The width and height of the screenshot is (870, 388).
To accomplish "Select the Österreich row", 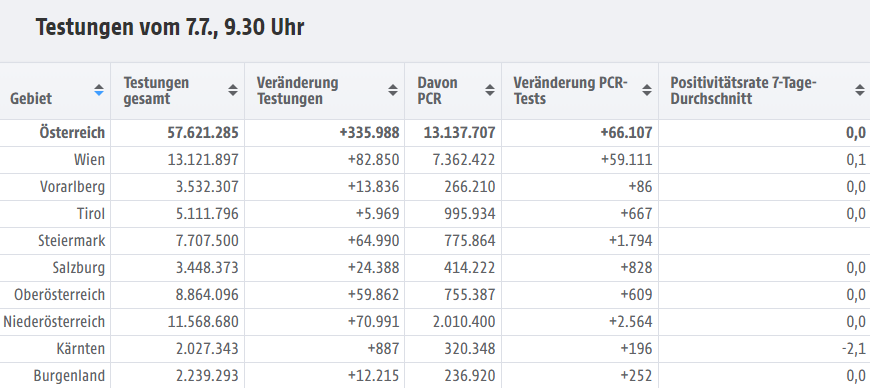I will [435, 133].
